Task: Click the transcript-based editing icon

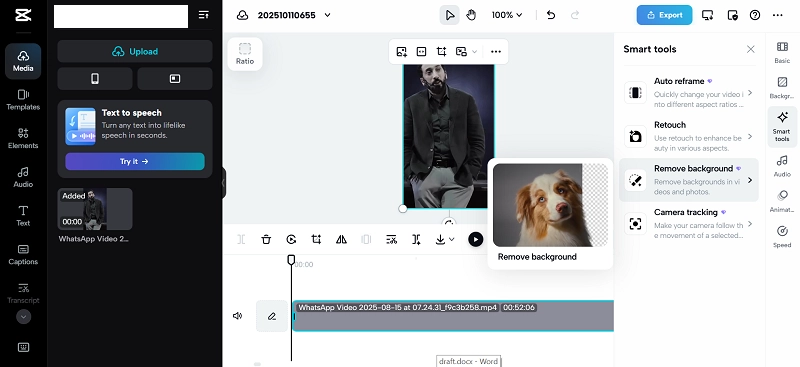Action: click(x=391, y=239)
